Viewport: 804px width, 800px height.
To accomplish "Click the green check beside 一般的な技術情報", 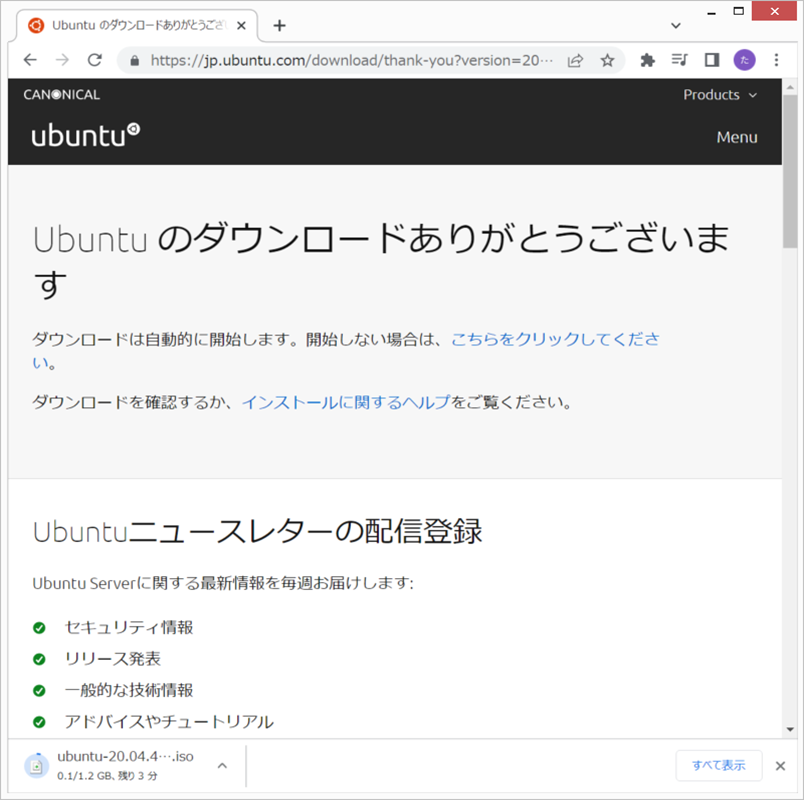I will tap(39, 691).
